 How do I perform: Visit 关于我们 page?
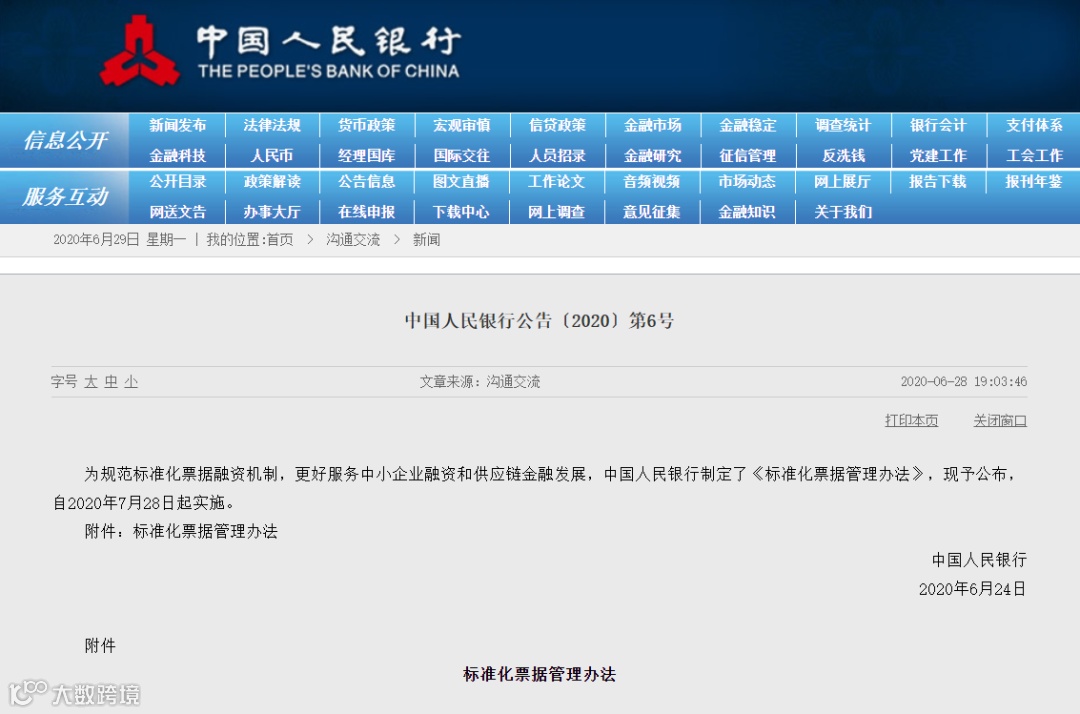843,212
